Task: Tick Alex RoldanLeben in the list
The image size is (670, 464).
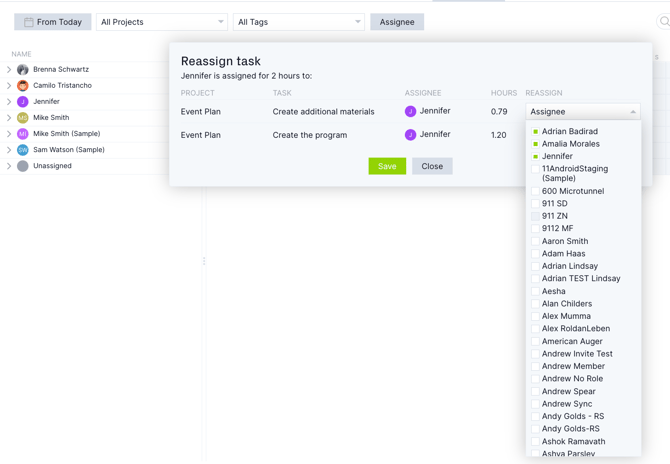Action: pos(535,329)
